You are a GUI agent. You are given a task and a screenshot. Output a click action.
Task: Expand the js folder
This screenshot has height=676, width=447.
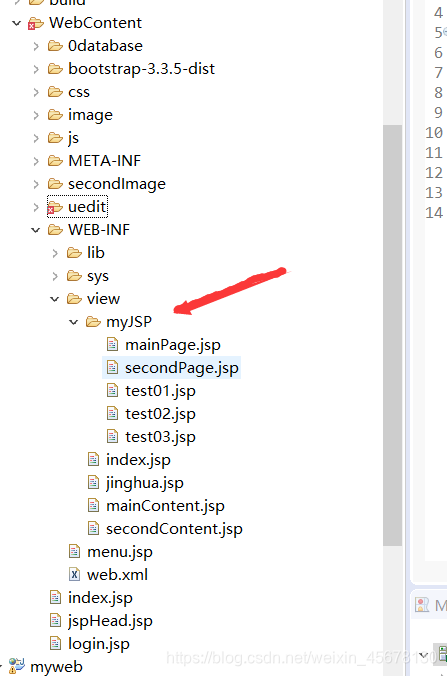(36, 138)
